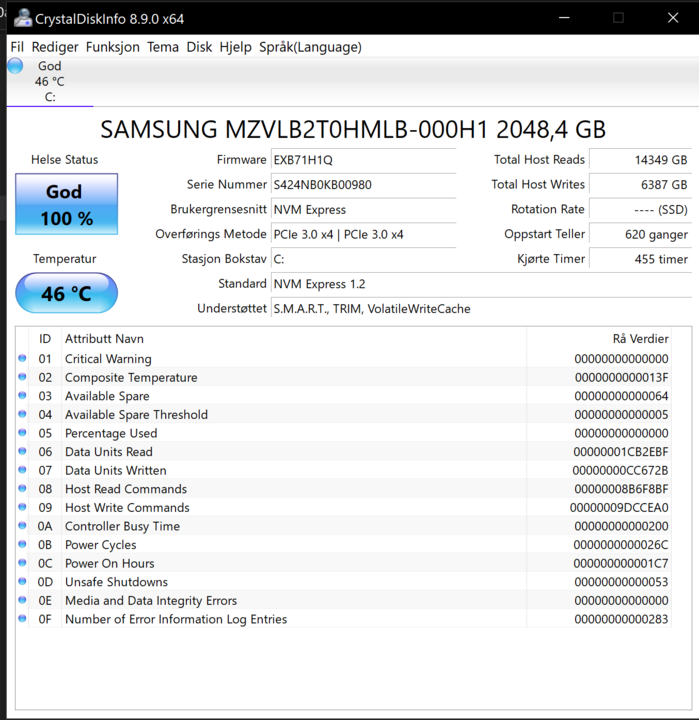Viewport: 699px width, 720px height.
Task: Open the Tema menu
Action: (163, 47)
